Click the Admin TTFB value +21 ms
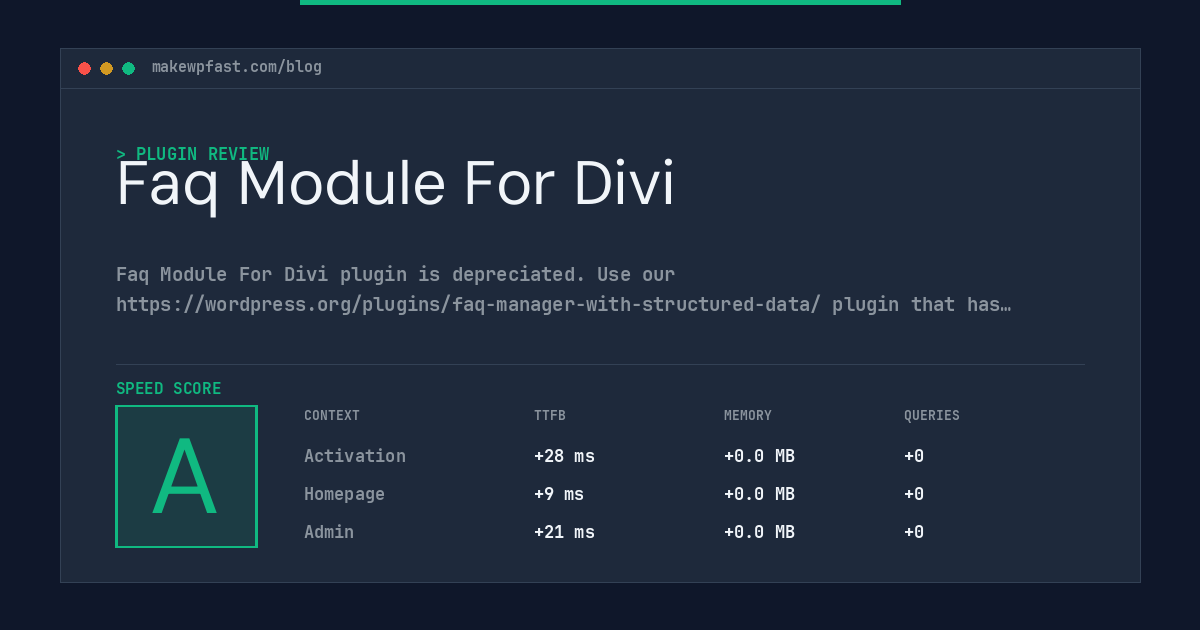1200x630 pixels. tap(564, 532)
